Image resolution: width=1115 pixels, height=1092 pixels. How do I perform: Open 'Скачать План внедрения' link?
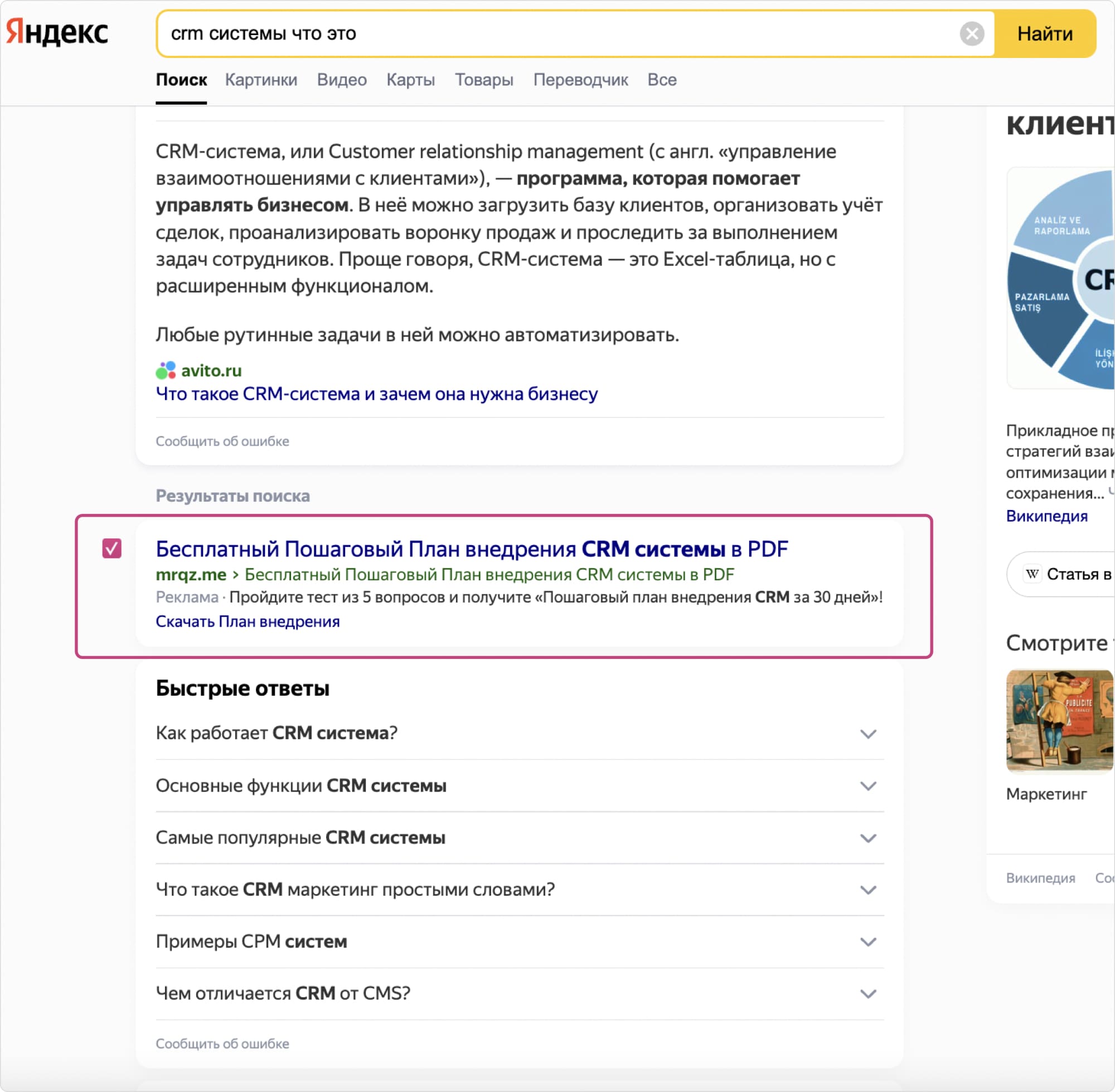click(x=248, y=622)
